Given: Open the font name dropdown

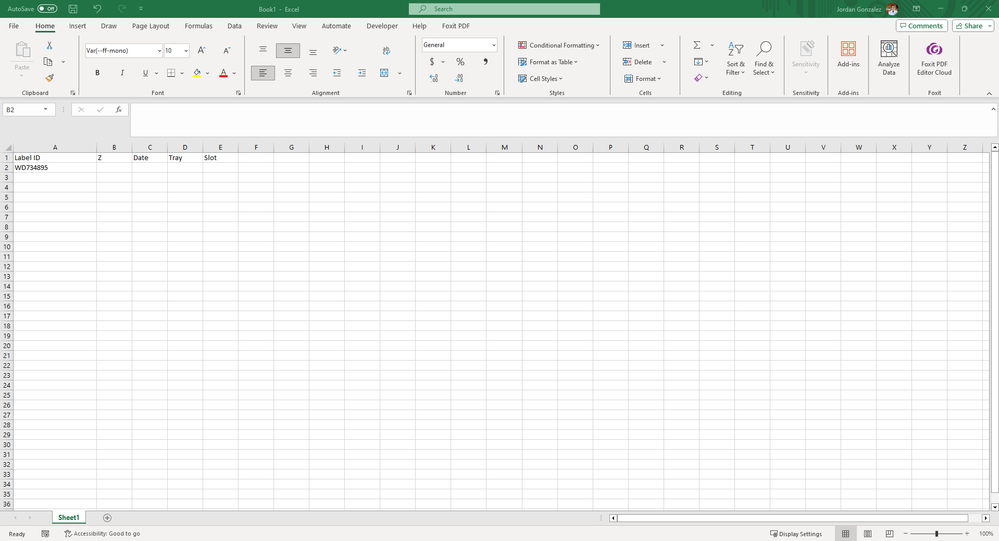Looking at the screenshot, I should click(x=159, y=51).
